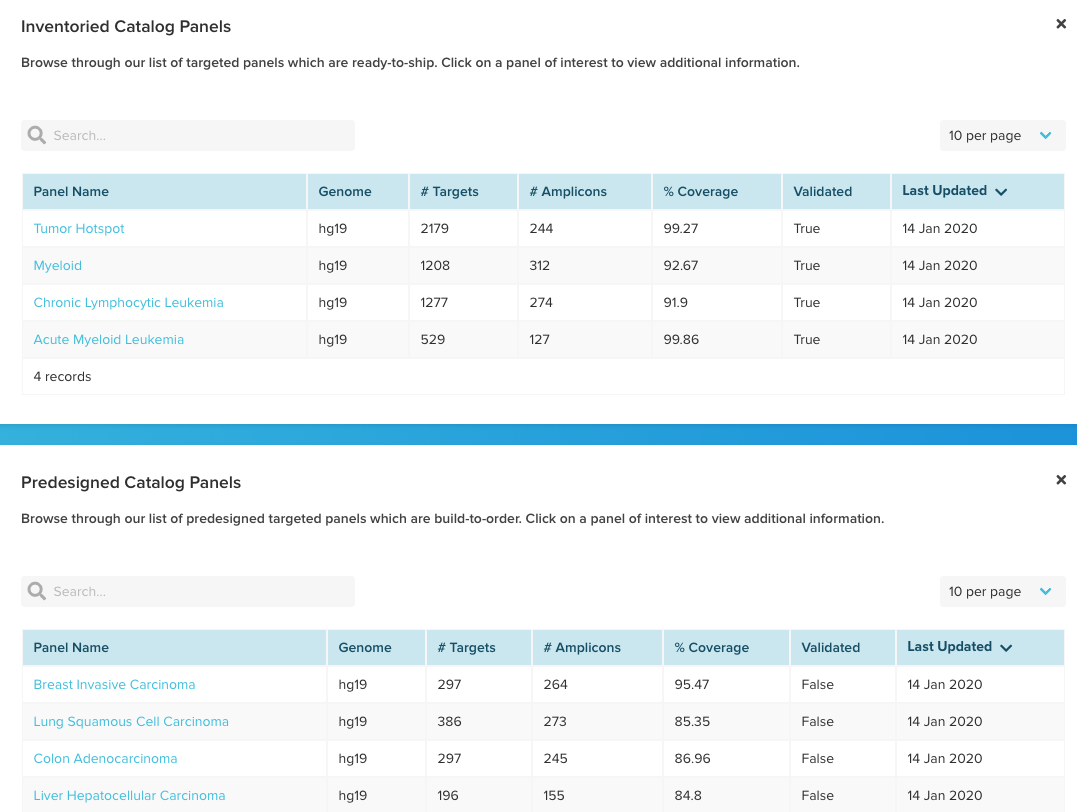Open the Lung Squamous Cell Carcinoma panel
Screen dimensions: 1077x812
click(131, 722)
